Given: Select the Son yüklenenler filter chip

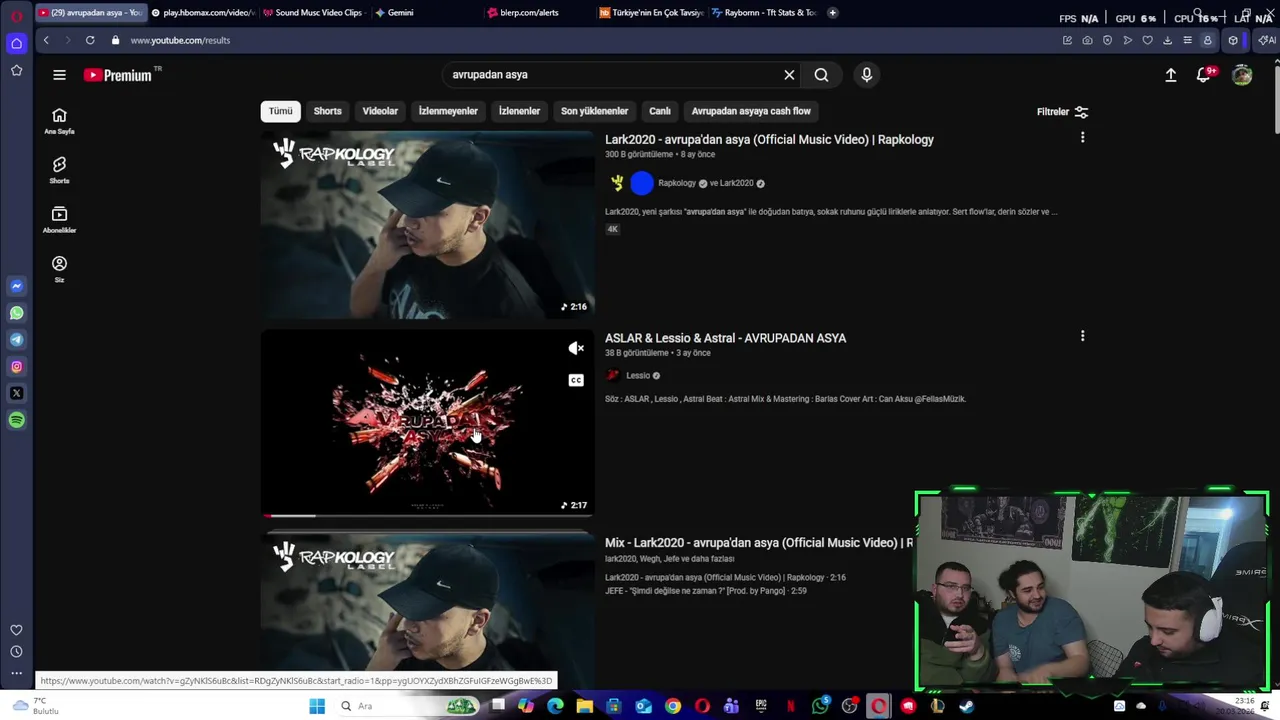Looking at the screenshot, I should click(x=594, y=111).
